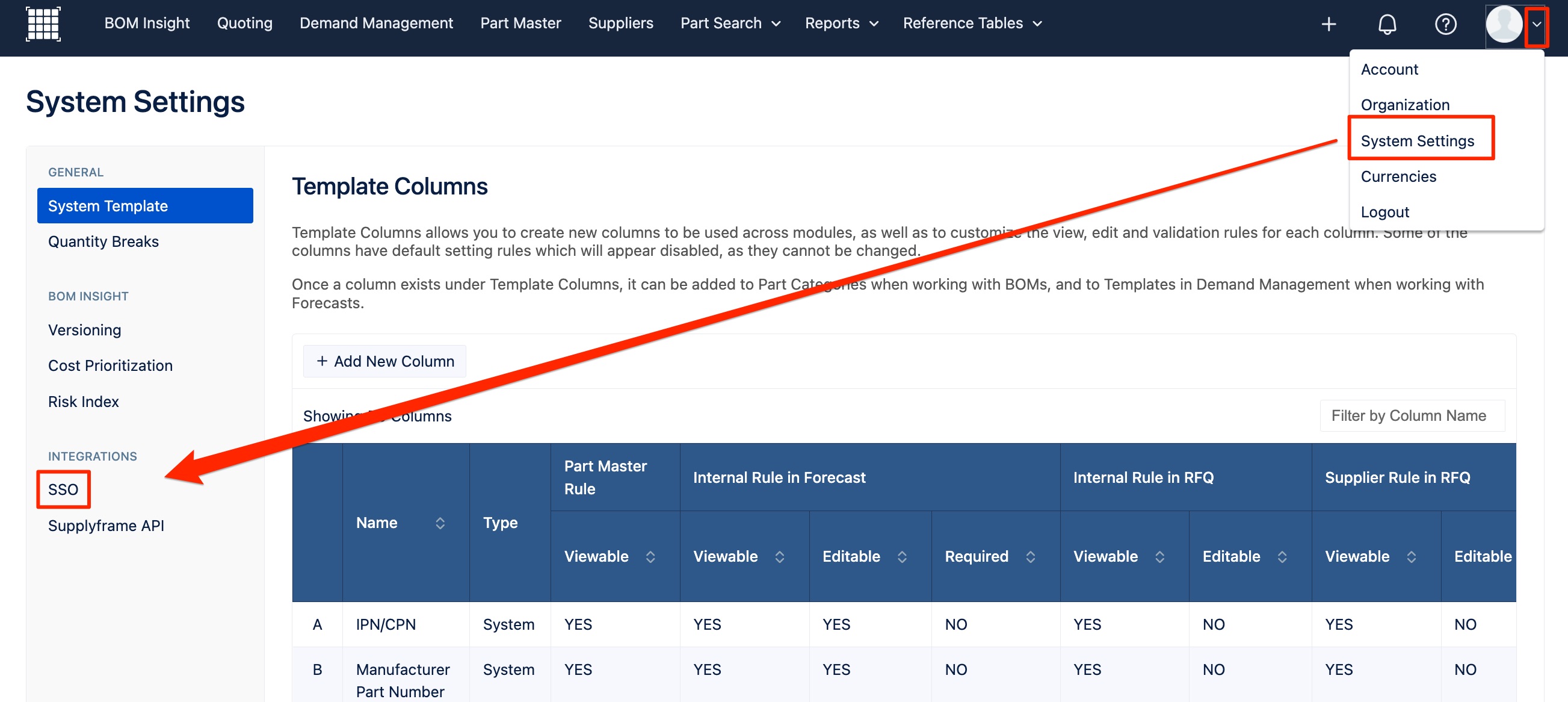1568x702 pixels.
Task: Sort Internal Rule in Forecast Viewable column
Action: pyautogui.click(x=780, y=556)
